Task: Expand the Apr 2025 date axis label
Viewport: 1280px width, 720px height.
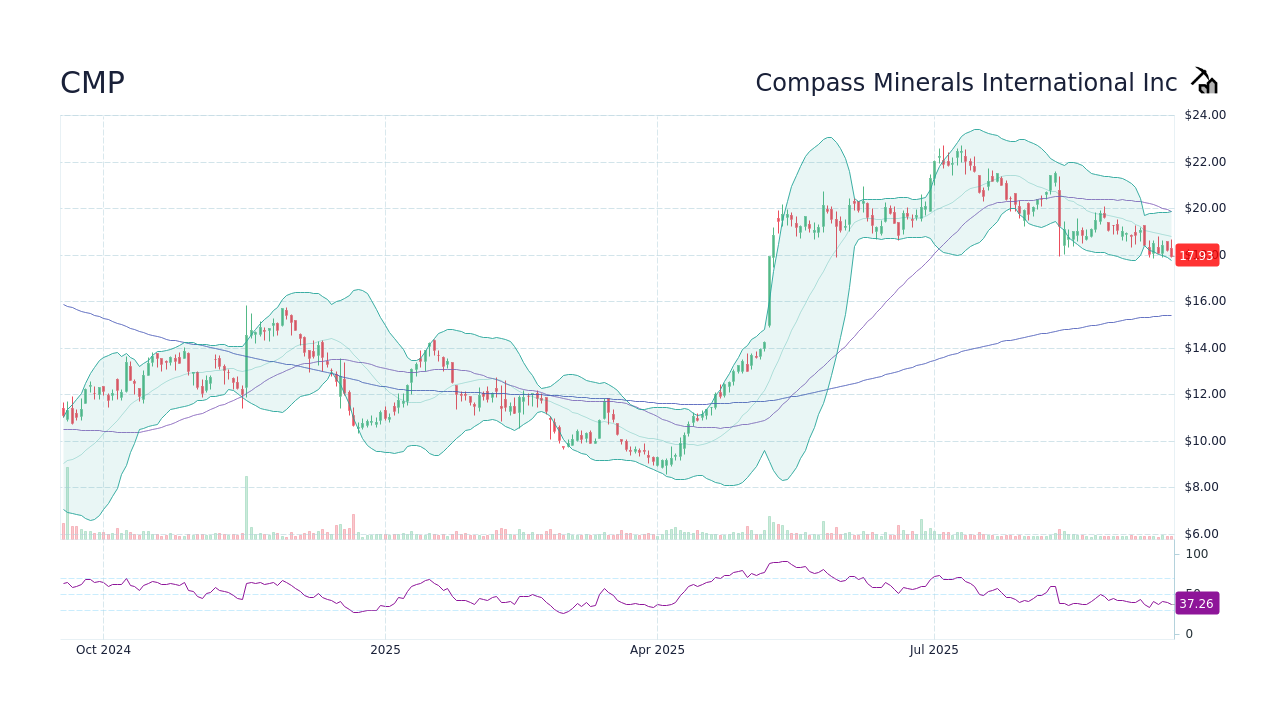Action: 657,649
